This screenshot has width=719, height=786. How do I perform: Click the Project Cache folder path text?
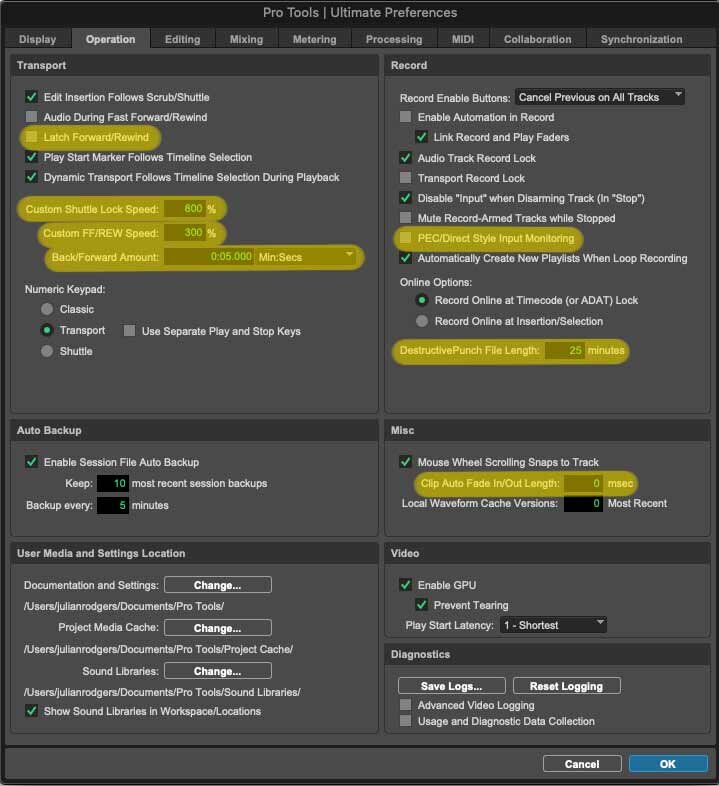pyautogui.click(x=158, y=649)
